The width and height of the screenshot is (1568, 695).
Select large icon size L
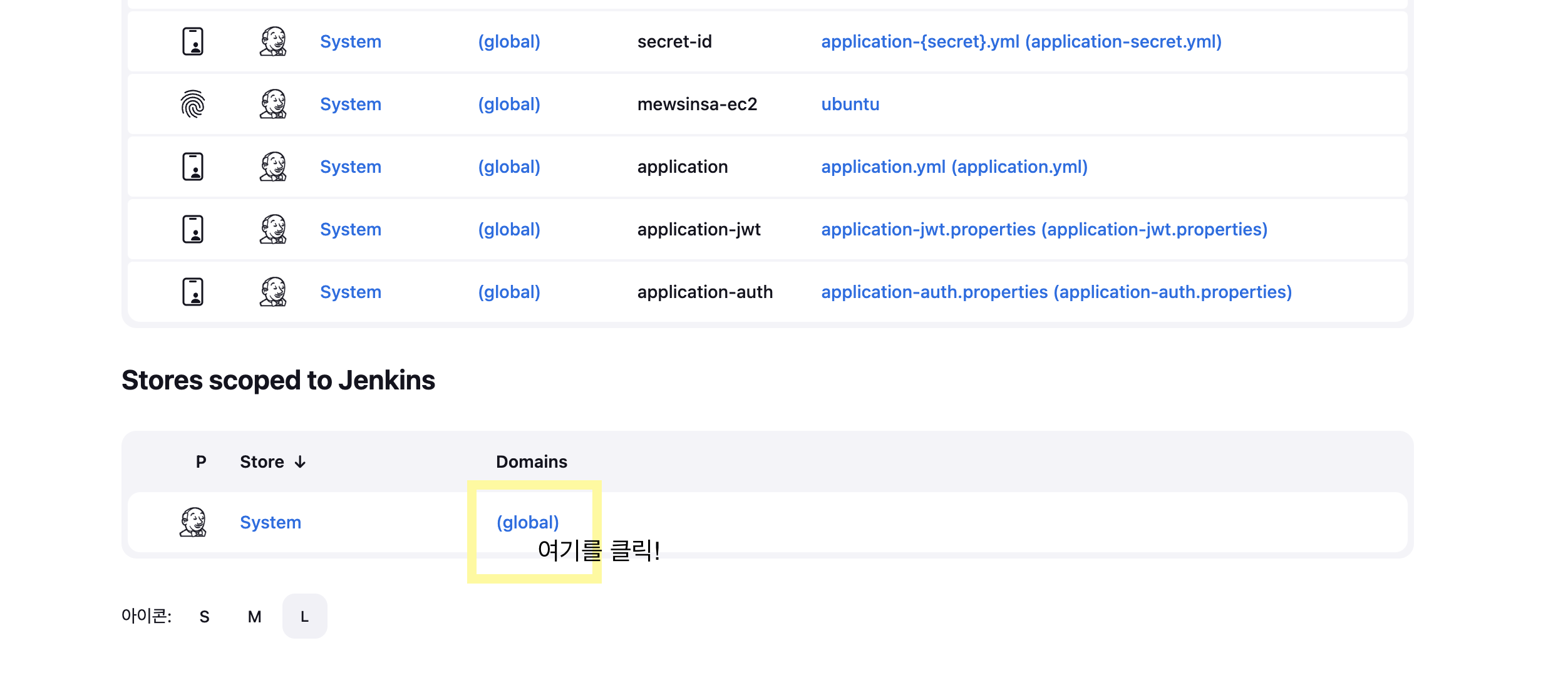click(x=304, y=617)
